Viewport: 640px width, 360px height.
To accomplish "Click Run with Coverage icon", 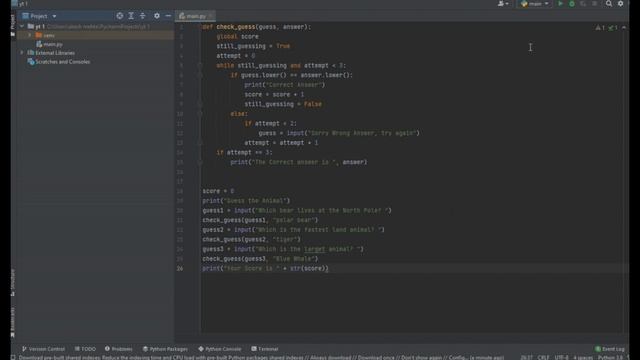I will click(x=583, y=4).
